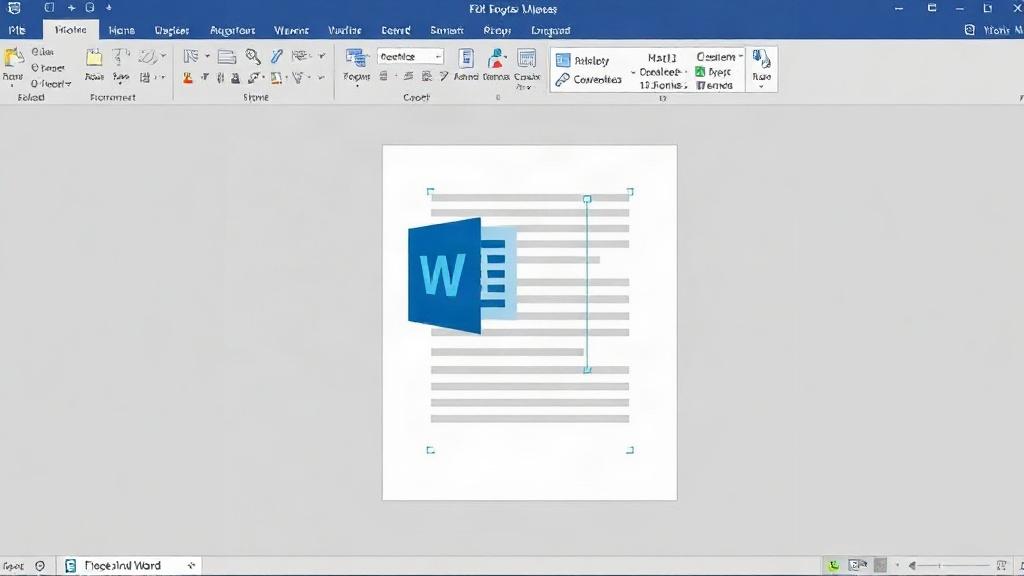This screenshot has width=1024, height=576.
Task: Click the document tab in the status bar
Action: 129,566
